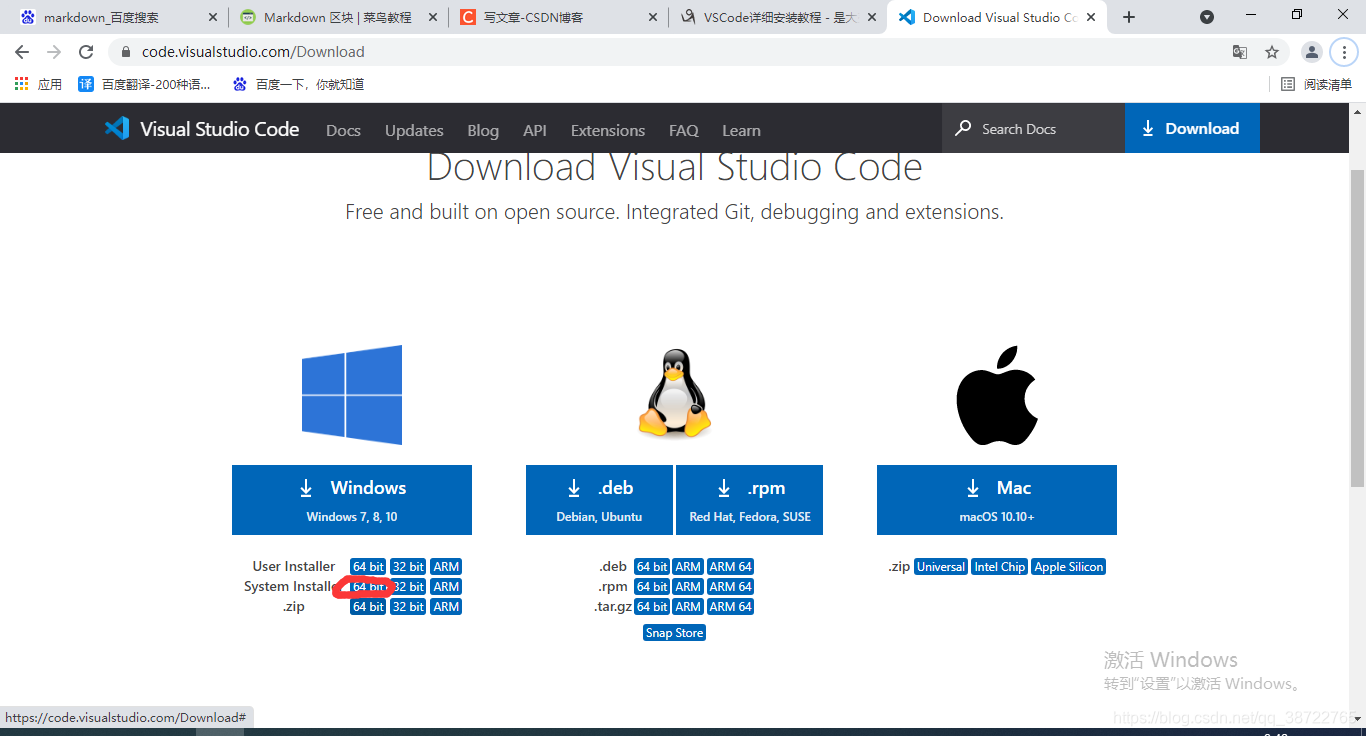This screenshot has height=736, width=1366.
Task: Open the reading list button
Action: point(1317,84)
